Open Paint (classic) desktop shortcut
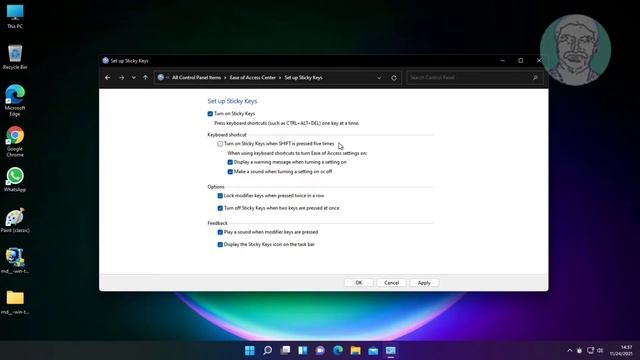The image size is (640, 360). point(15,220)
